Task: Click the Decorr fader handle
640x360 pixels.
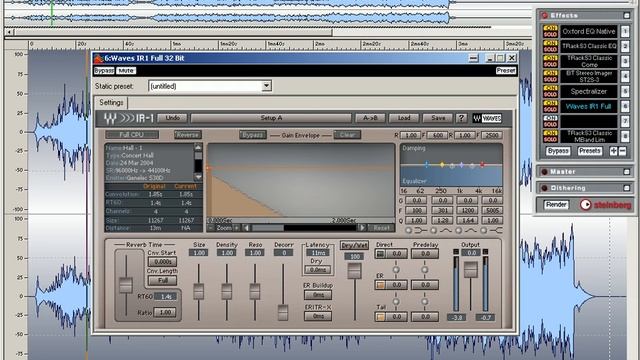Action: click(283, 312)
